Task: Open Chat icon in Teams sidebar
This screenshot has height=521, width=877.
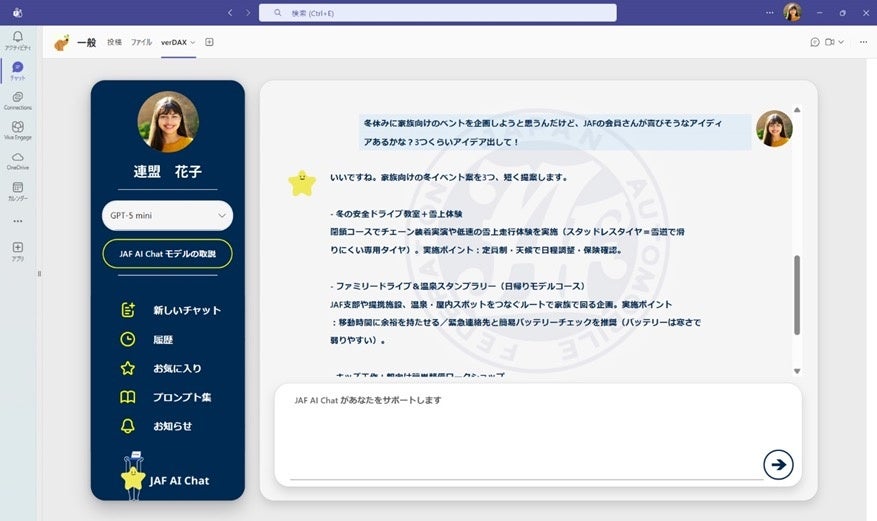Action: pyautogui.click(x=18, y=70)
